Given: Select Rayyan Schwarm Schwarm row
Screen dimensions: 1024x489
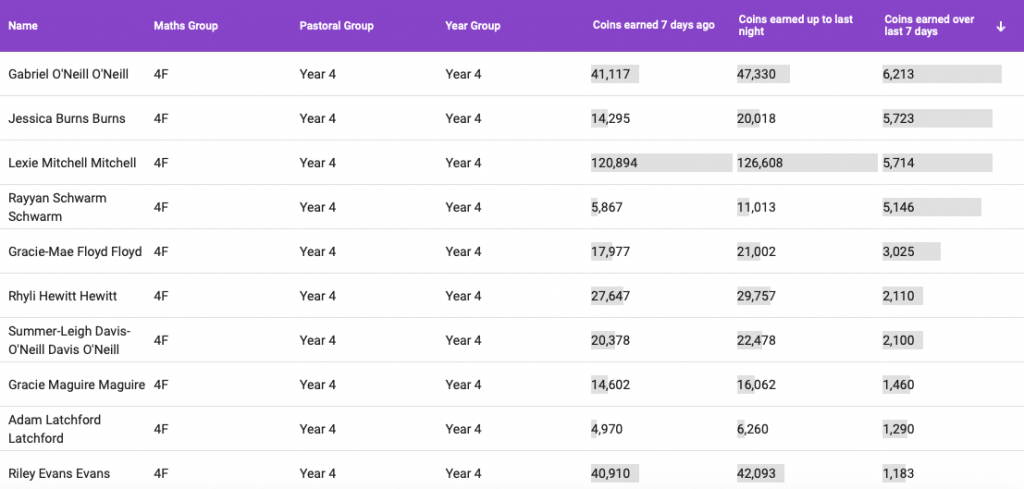Looking at the screenshot, I should pyautogui.click(x=57, y=207).
